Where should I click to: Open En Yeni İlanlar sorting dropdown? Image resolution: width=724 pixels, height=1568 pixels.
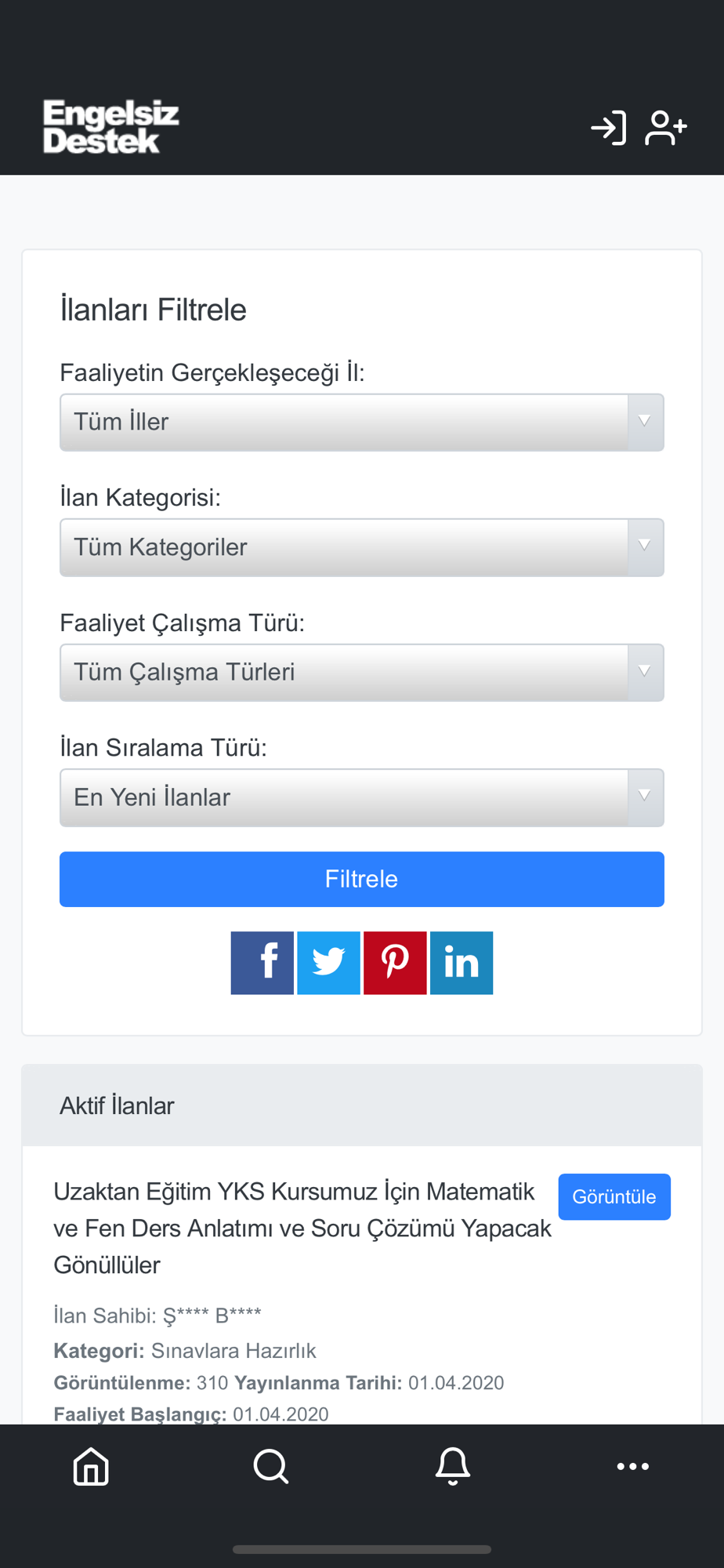[x=362, y=797]
